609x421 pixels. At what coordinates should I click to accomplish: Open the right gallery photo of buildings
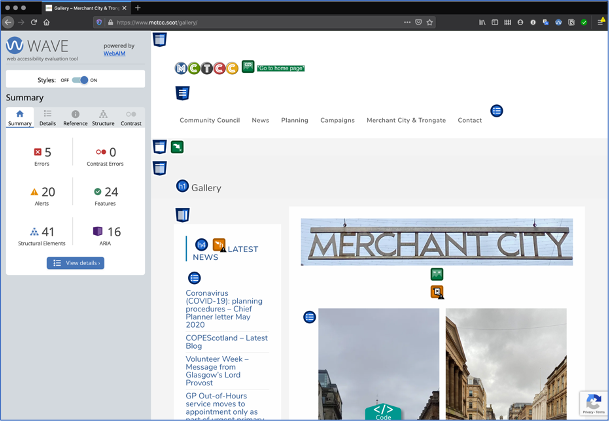[x=506, y=364]
